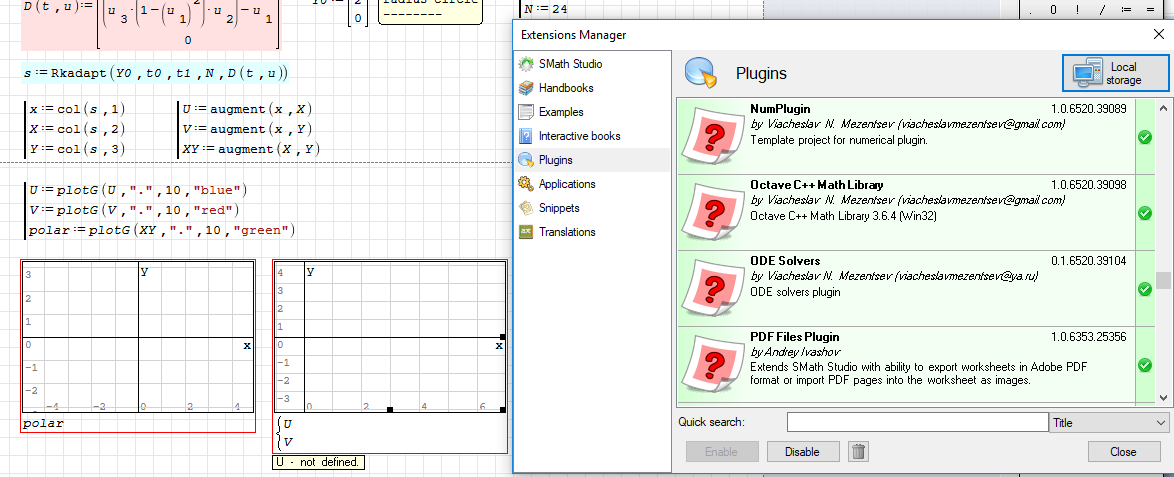
Task: Open the Snippets category
Action: 559,208
